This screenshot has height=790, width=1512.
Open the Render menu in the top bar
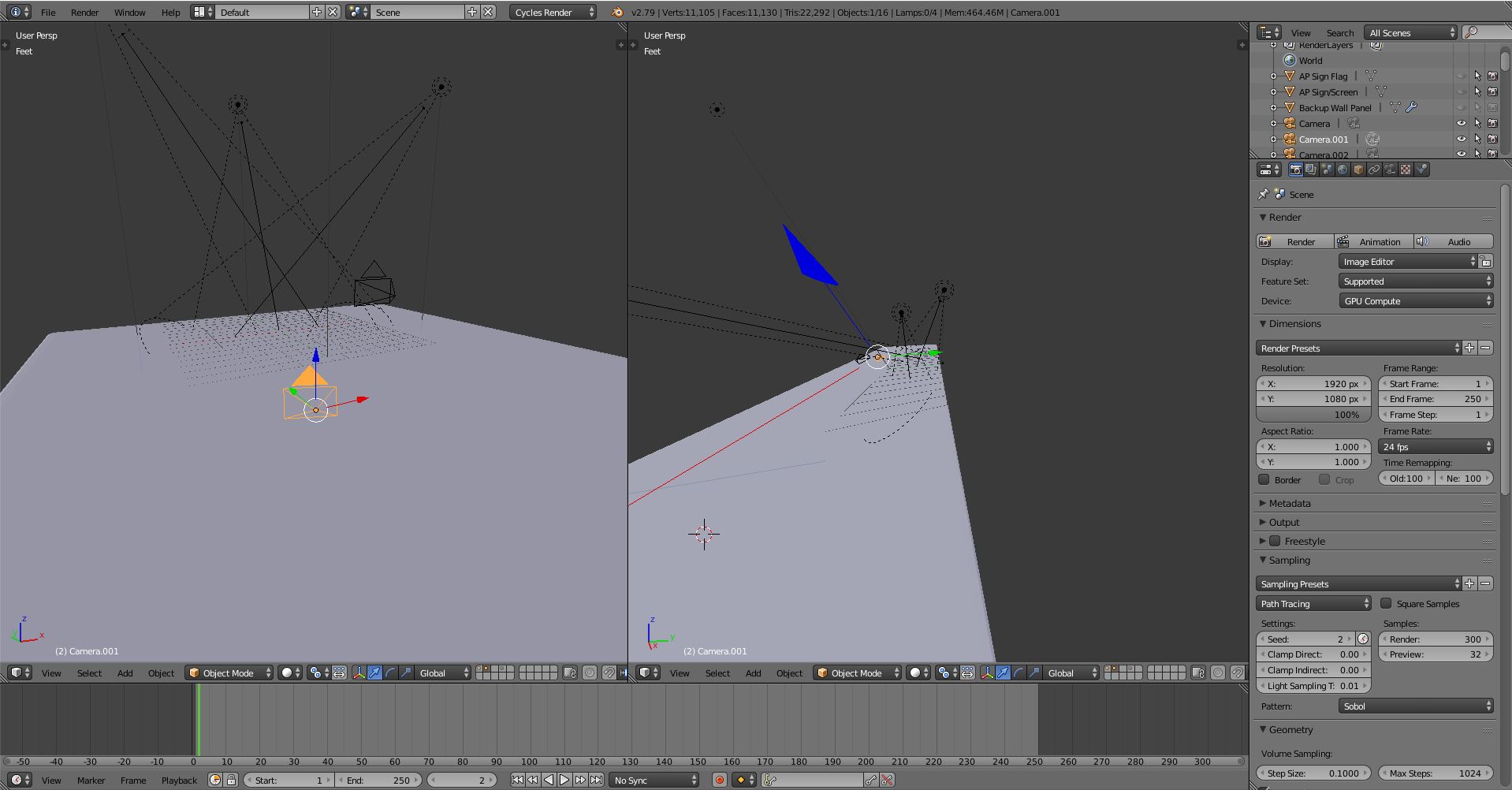[x=84, y=12]
